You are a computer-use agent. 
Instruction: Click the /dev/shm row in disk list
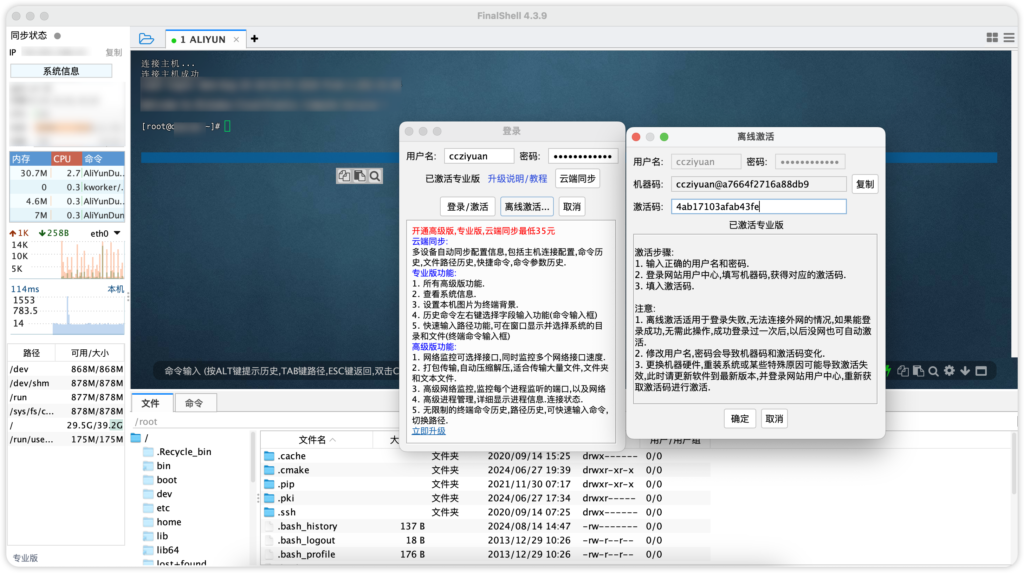click(66, 383)
